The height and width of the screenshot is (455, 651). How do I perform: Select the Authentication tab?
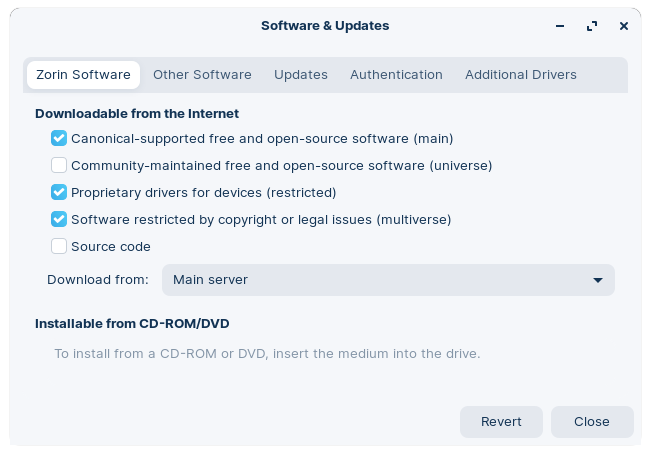(x=396, y=75)
